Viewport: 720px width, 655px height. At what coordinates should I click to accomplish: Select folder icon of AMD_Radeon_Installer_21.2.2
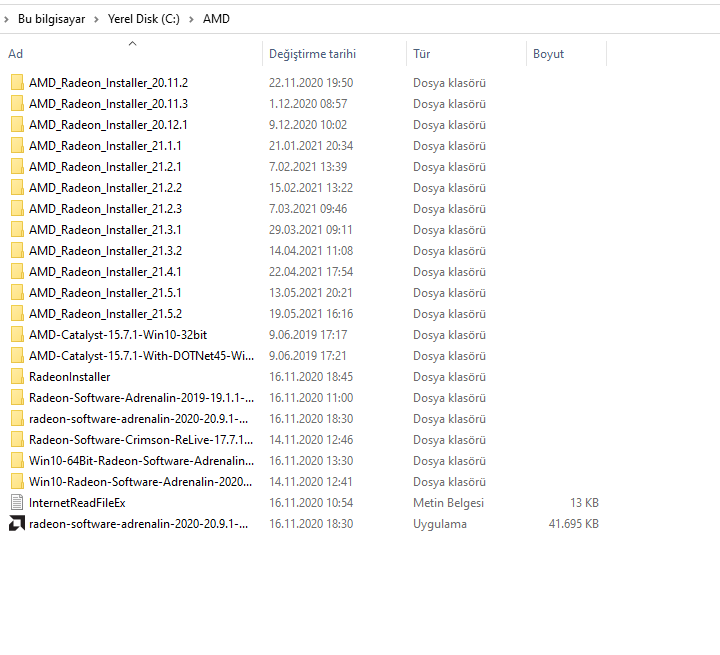pyautogui.click(x=17, y=188)
